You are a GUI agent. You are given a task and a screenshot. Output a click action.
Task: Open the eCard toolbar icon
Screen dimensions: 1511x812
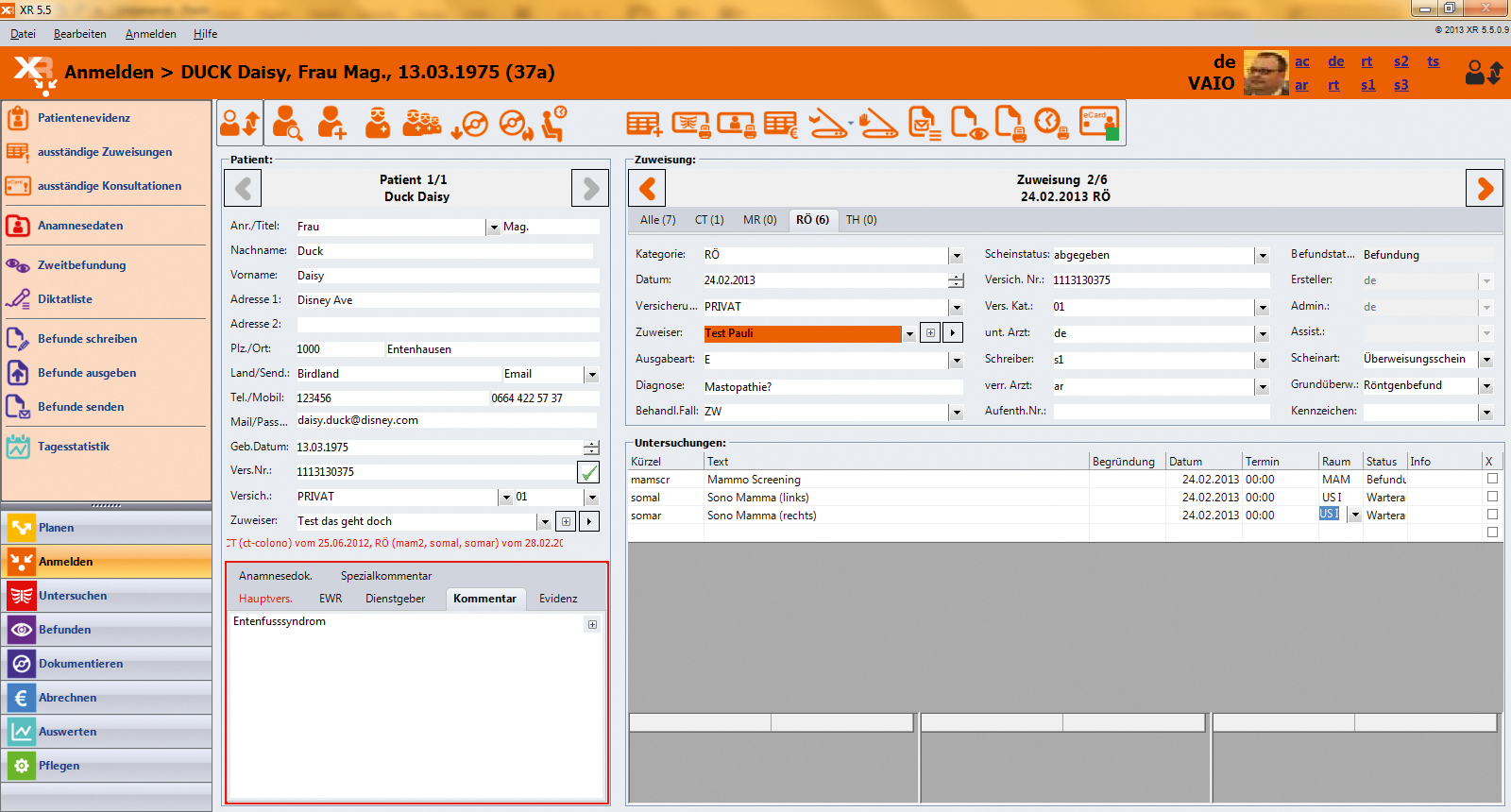tap(1098, 124)
